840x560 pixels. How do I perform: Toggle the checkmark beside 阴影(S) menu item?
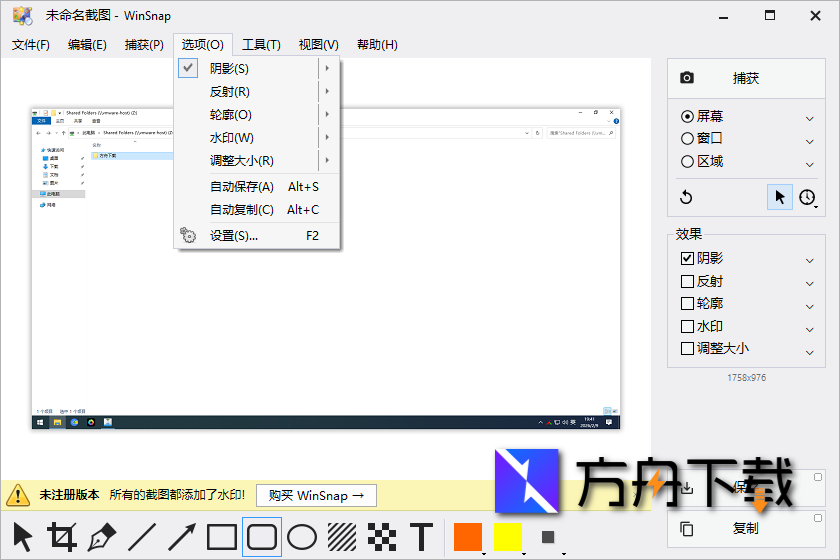188,68
